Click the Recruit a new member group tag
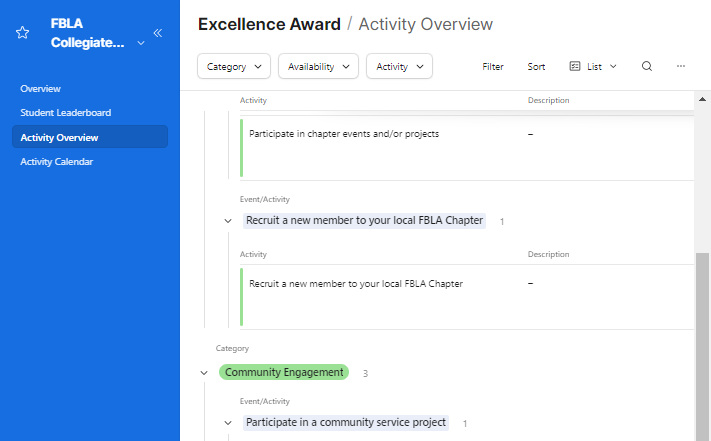The image size is (711, 441). point(364,221)
